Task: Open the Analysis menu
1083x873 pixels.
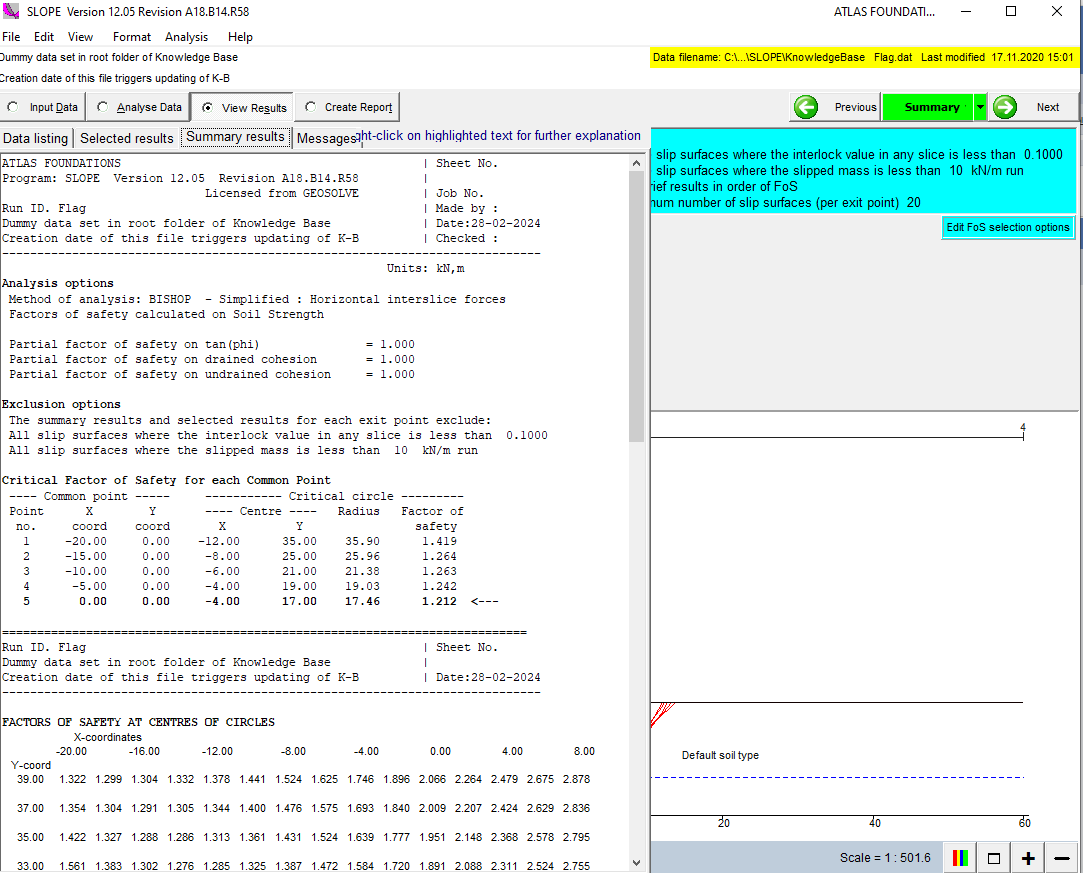Action: 186,37
